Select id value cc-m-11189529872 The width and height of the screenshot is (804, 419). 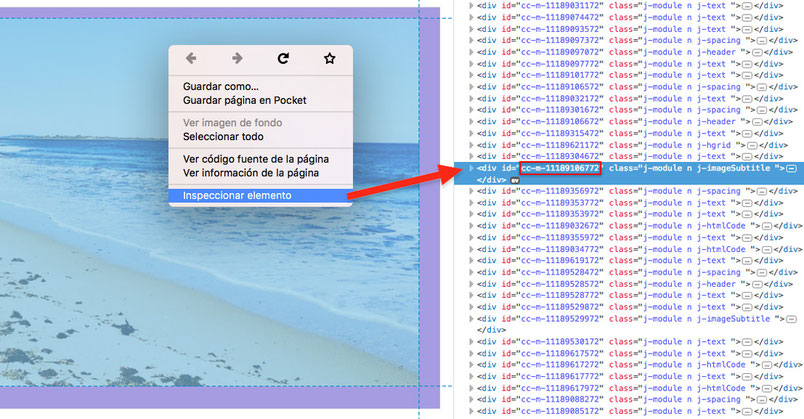click(560, 307)
